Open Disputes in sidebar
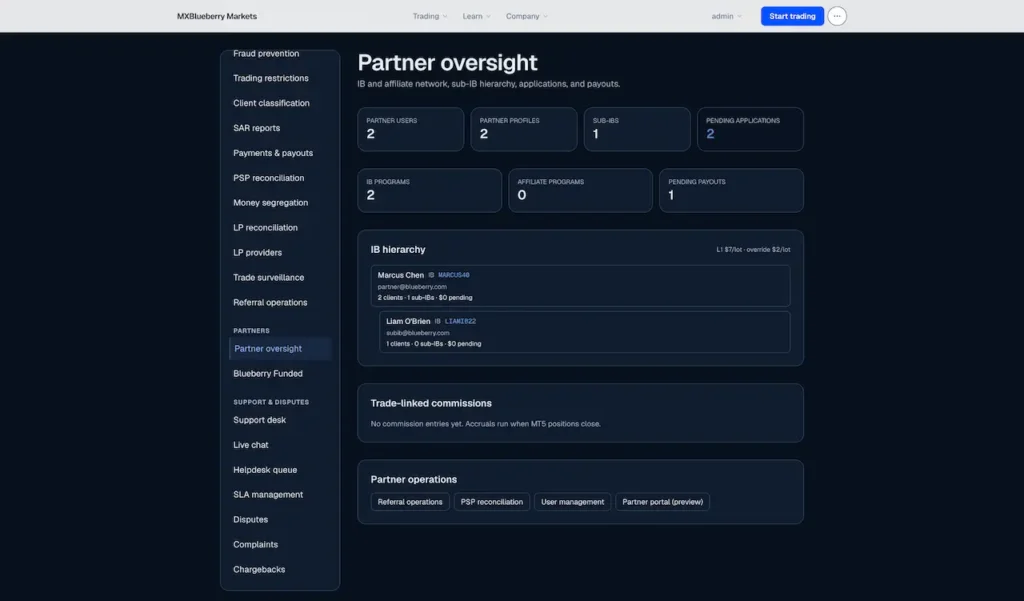The image size is (1024, 601). click(250, 519)
